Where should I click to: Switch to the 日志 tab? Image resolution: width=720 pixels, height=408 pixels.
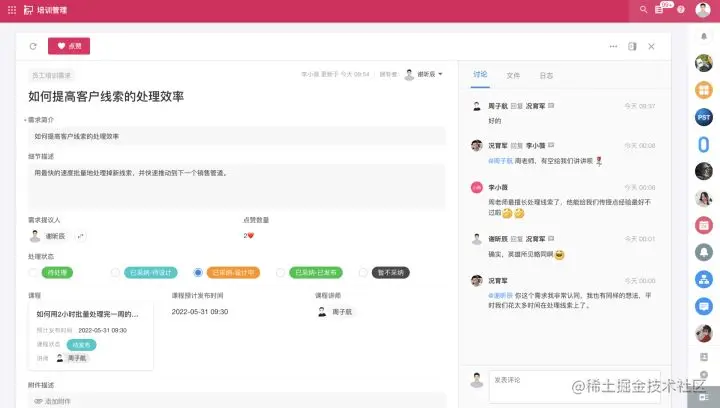click(546, 75)
